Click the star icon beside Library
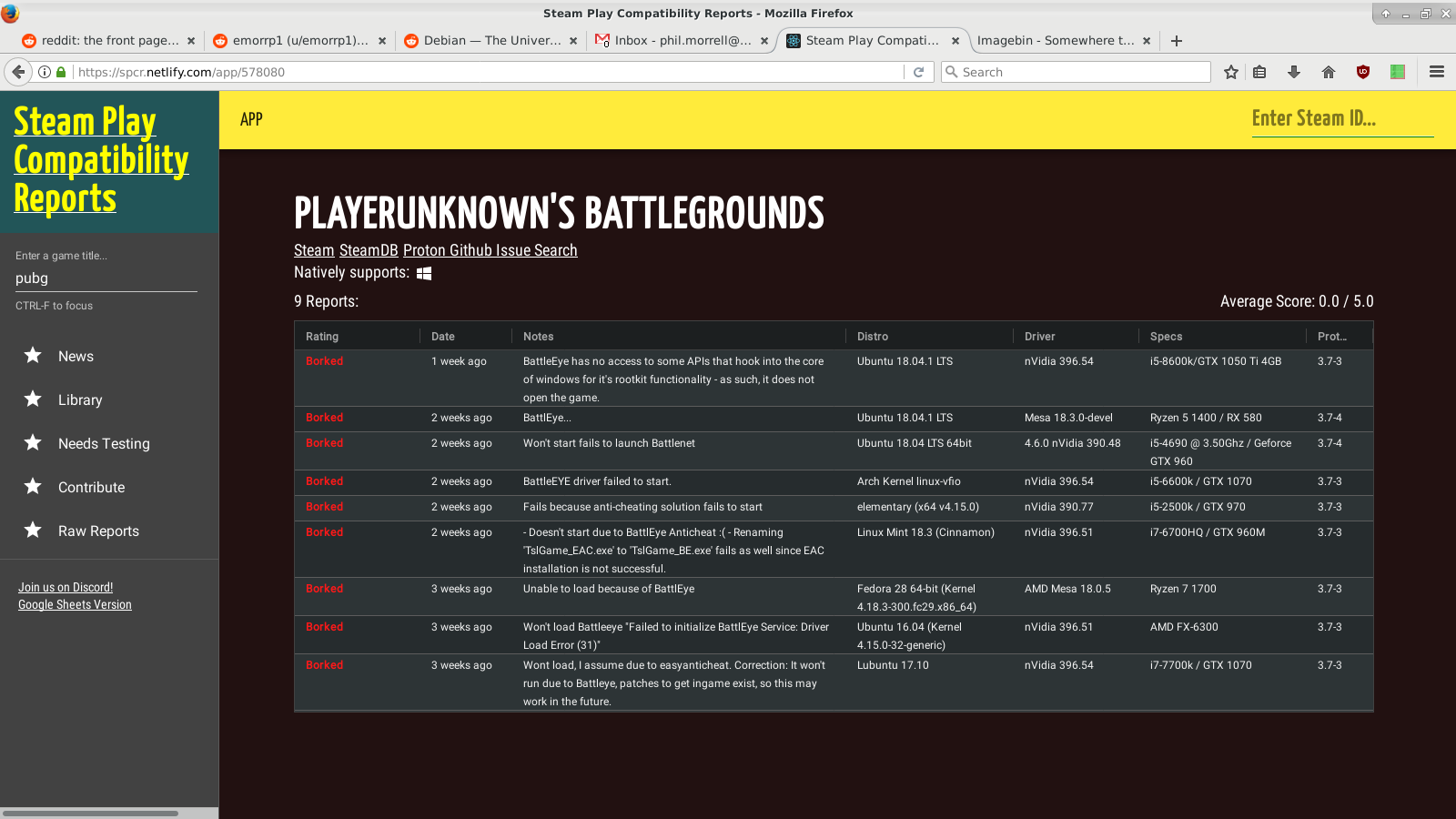The width and height of the screenshot is (1456, 819). (33, 399)
